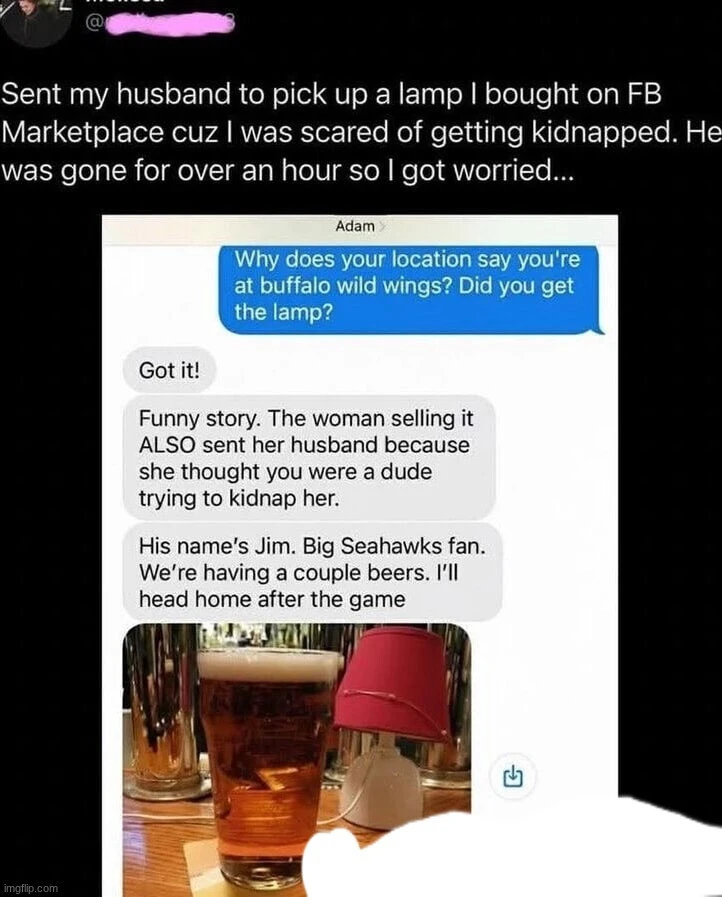Tap the 'Got it!' reply bubble
Screen dimensions: 722x897
pos(169,371)
